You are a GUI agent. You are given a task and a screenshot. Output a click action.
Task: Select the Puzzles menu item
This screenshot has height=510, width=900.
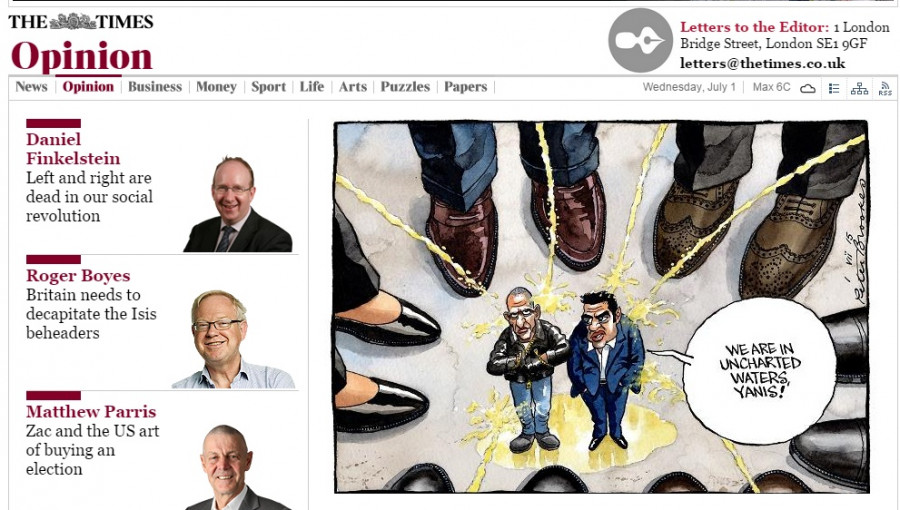coord(405,87)
